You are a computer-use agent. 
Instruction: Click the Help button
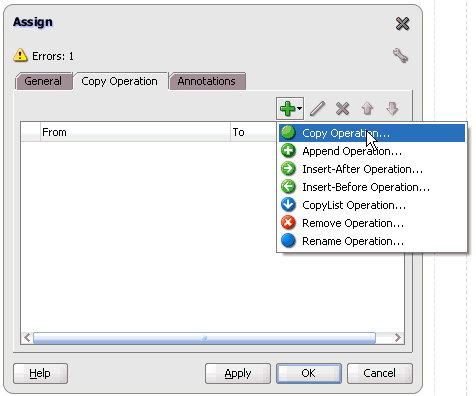40,373
